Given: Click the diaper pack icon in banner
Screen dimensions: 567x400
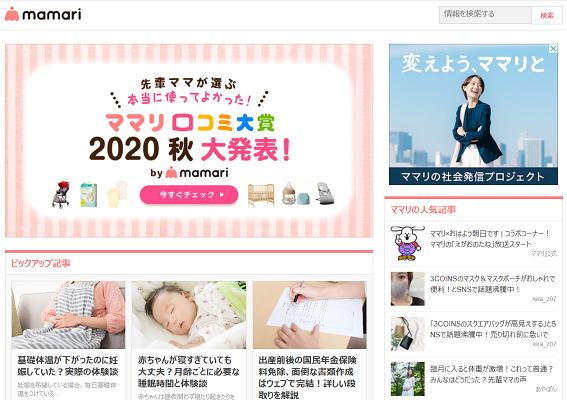Looking at the screenshot, I should [x=89, y=195].
